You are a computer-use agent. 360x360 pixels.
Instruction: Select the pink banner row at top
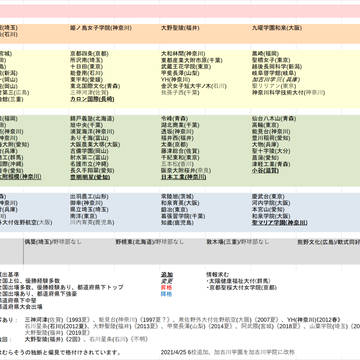pos(180,11)
